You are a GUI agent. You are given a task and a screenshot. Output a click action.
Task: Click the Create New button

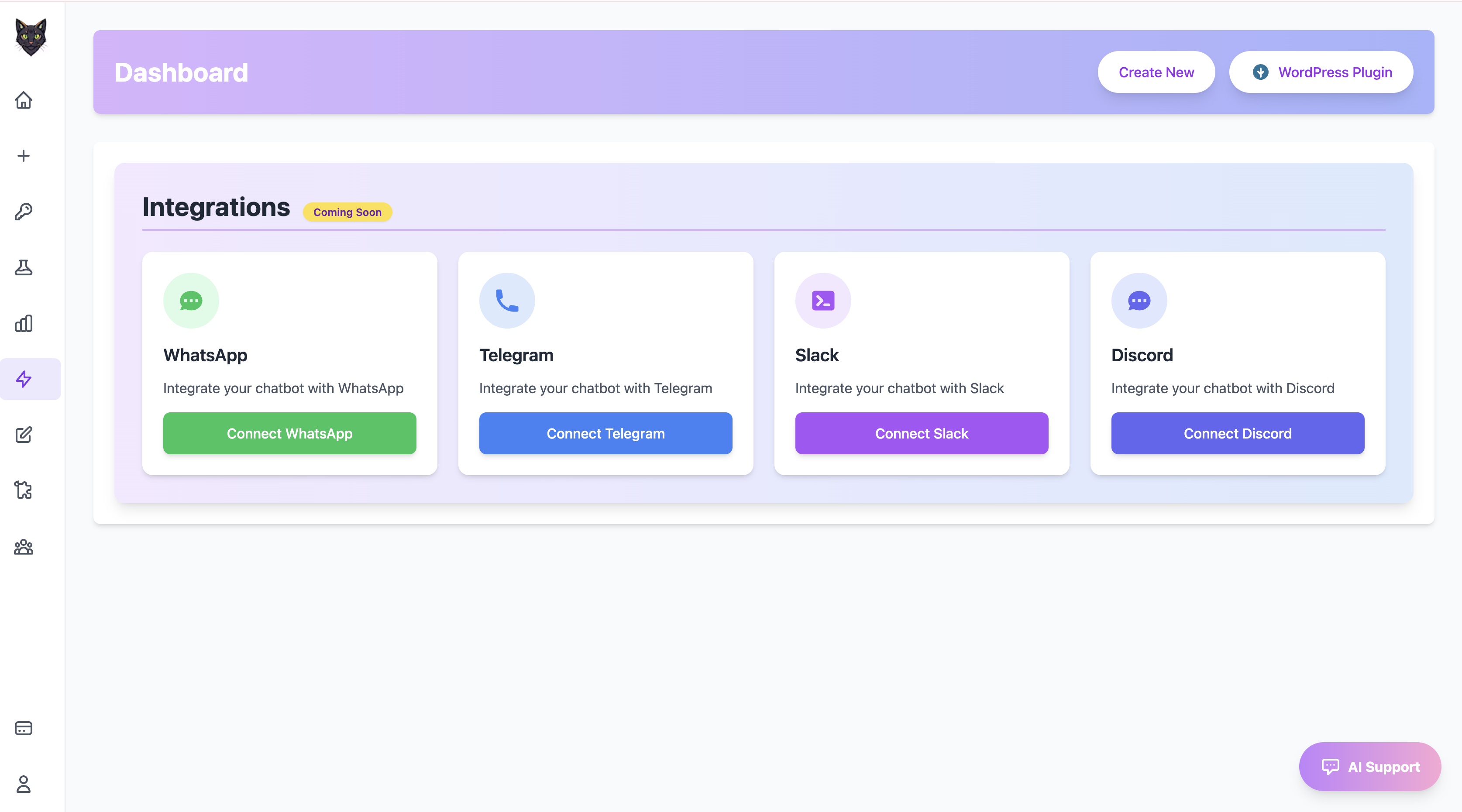(1156, 72)
